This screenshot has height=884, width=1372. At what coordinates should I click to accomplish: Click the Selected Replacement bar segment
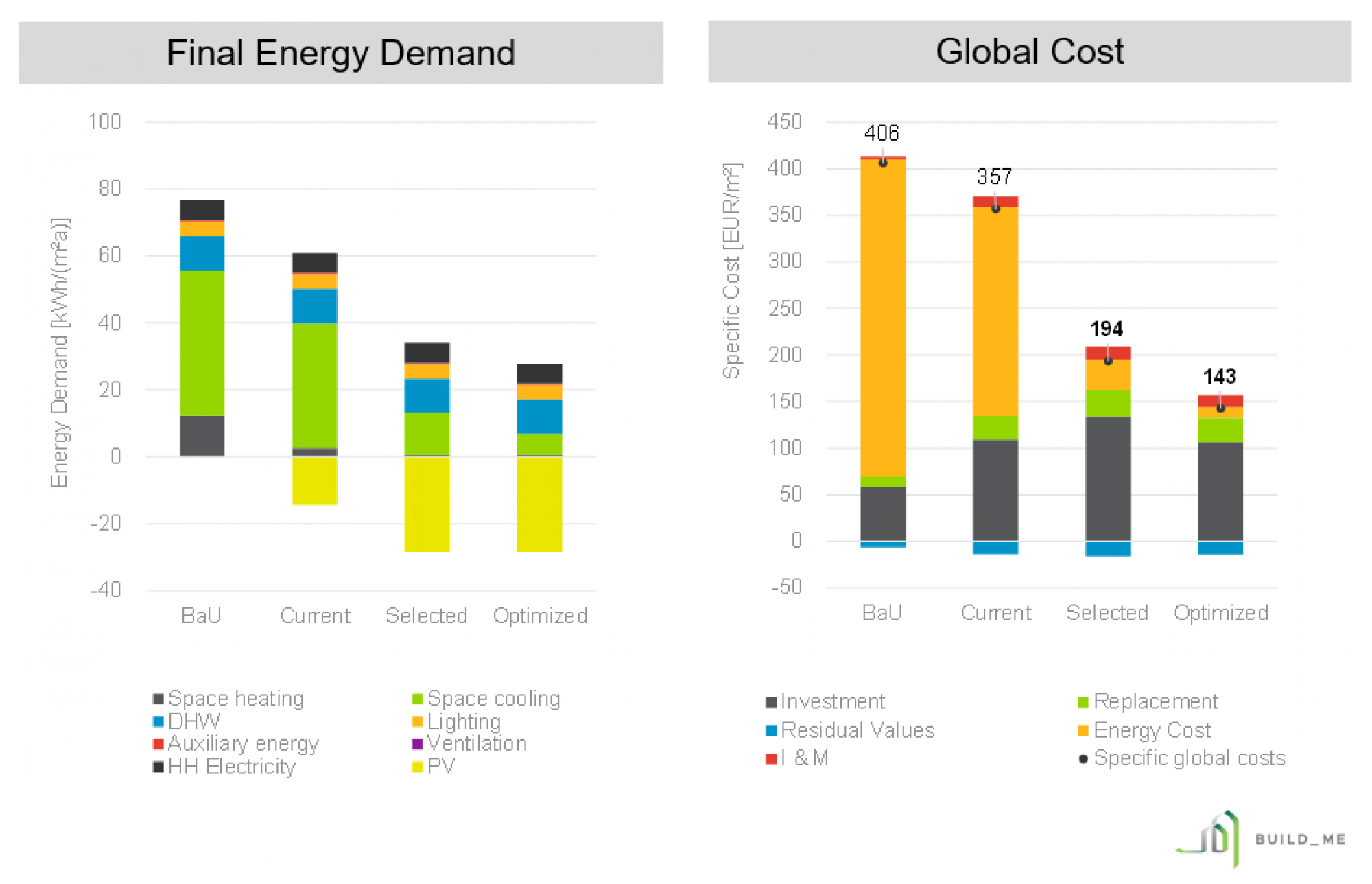pyautogui.click(x=1108, y=404)
